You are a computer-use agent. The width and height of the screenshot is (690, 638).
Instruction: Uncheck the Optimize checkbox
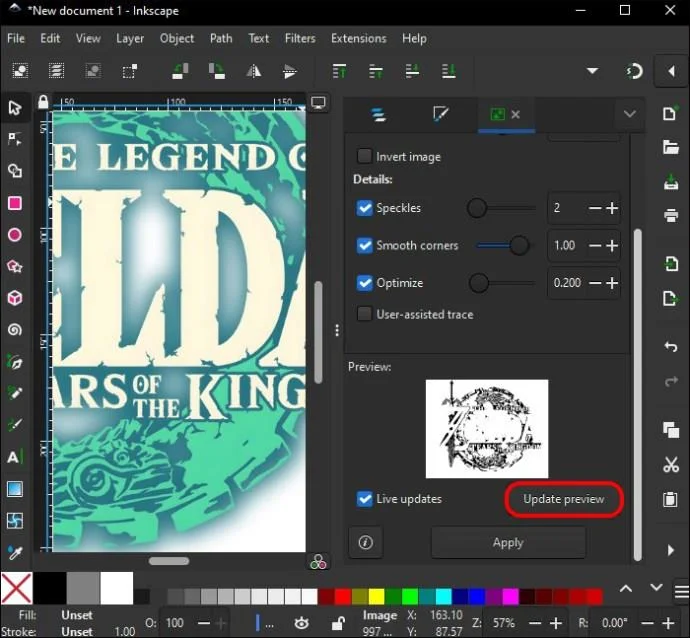click(x=364, y=282)
